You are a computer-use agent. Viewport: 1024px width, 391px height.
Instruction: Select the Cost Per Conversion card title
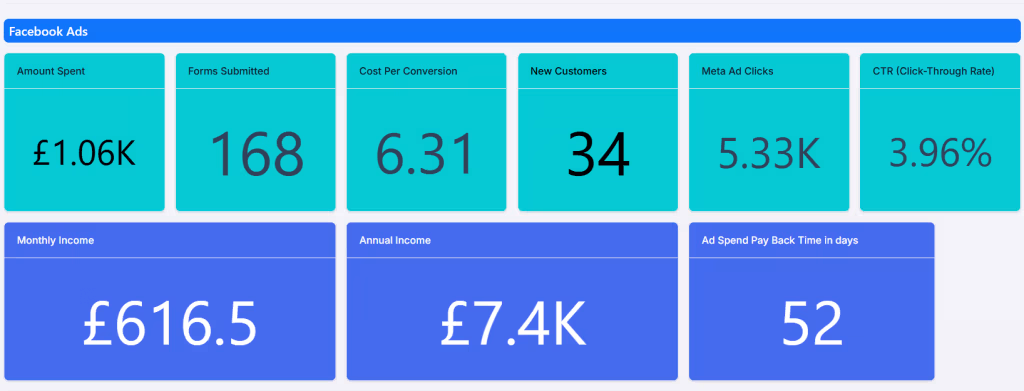click(x=408, y=71)
